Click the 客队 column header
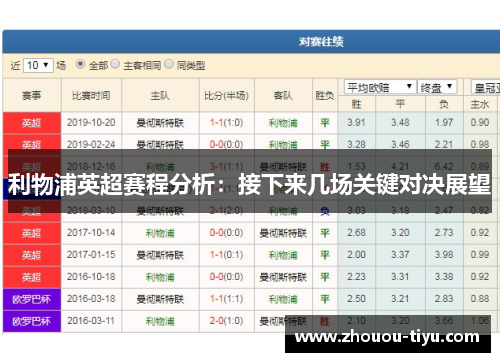Viewport: 500px width, 362px height. tap(283, 96)
